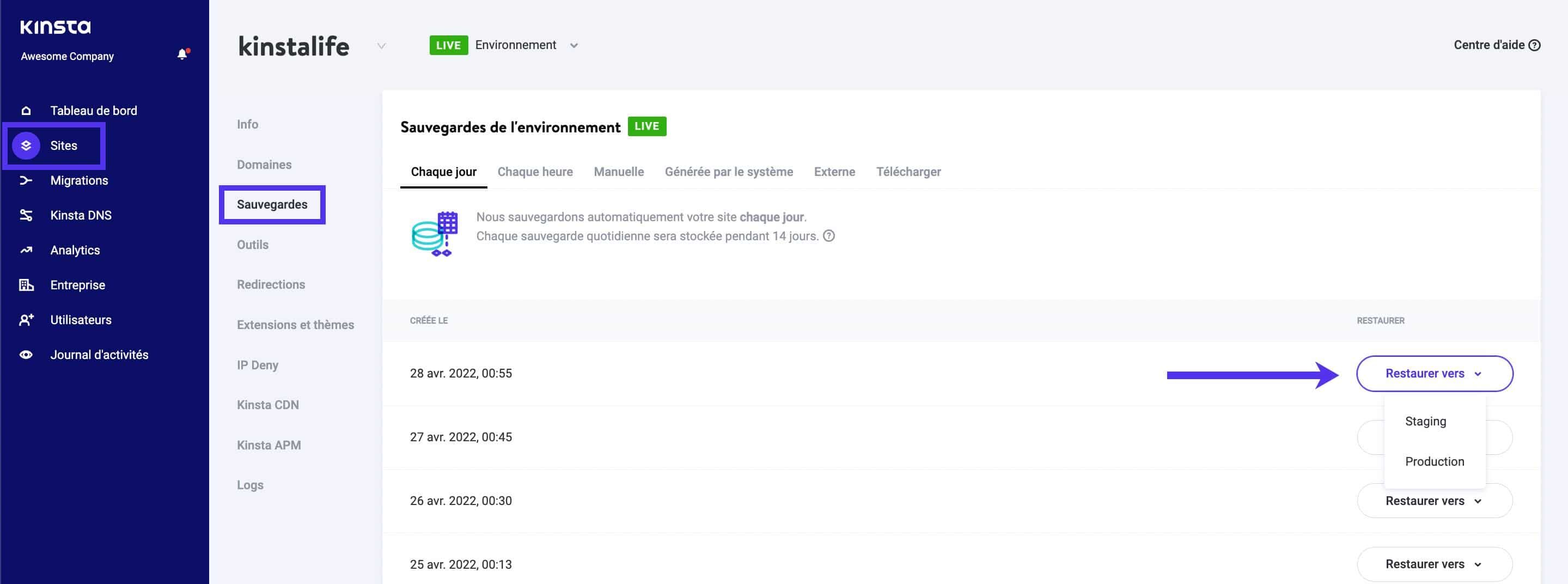This screenshot has height=584, width=1568.
Task: Open help via the Centre d'aide icon
Action: 1535,45
